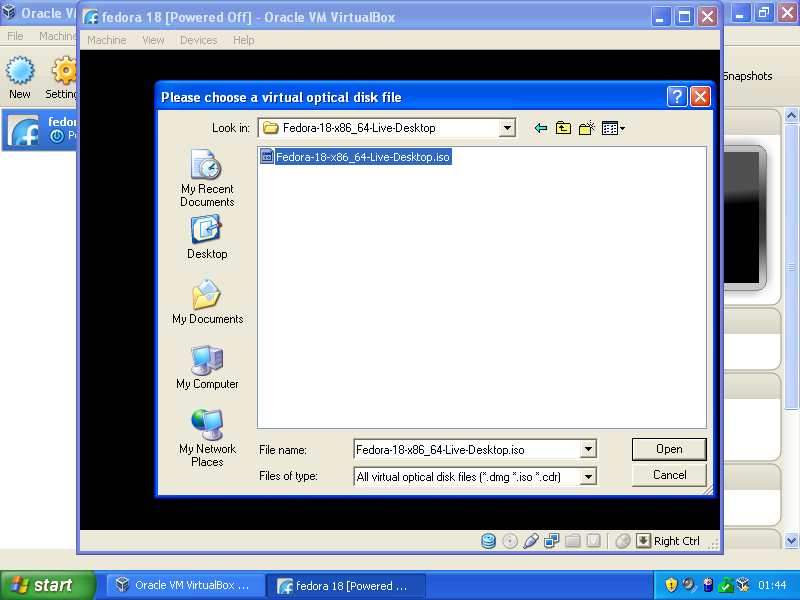Create a new folder in dialog

click(x=587, y=128)
